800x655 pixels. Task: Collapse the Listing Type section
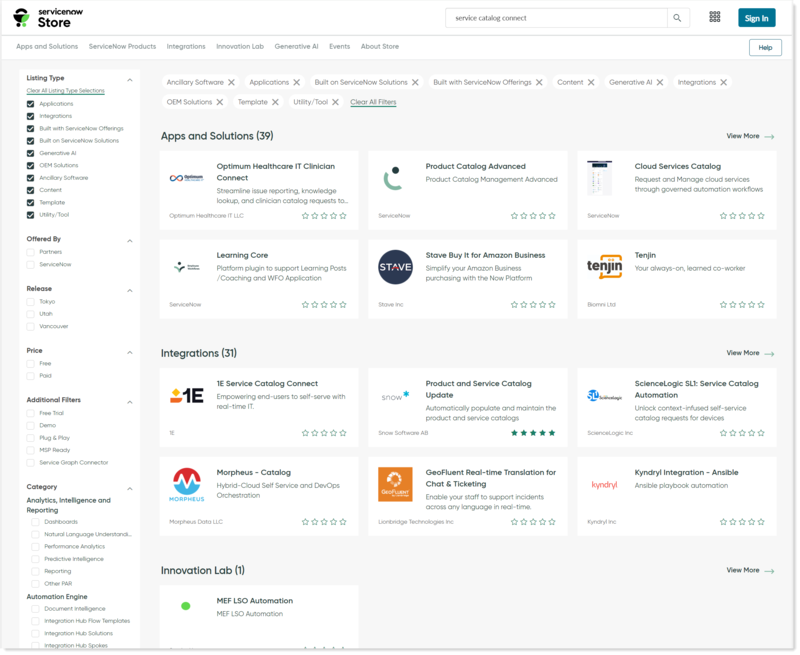(130, 80)
